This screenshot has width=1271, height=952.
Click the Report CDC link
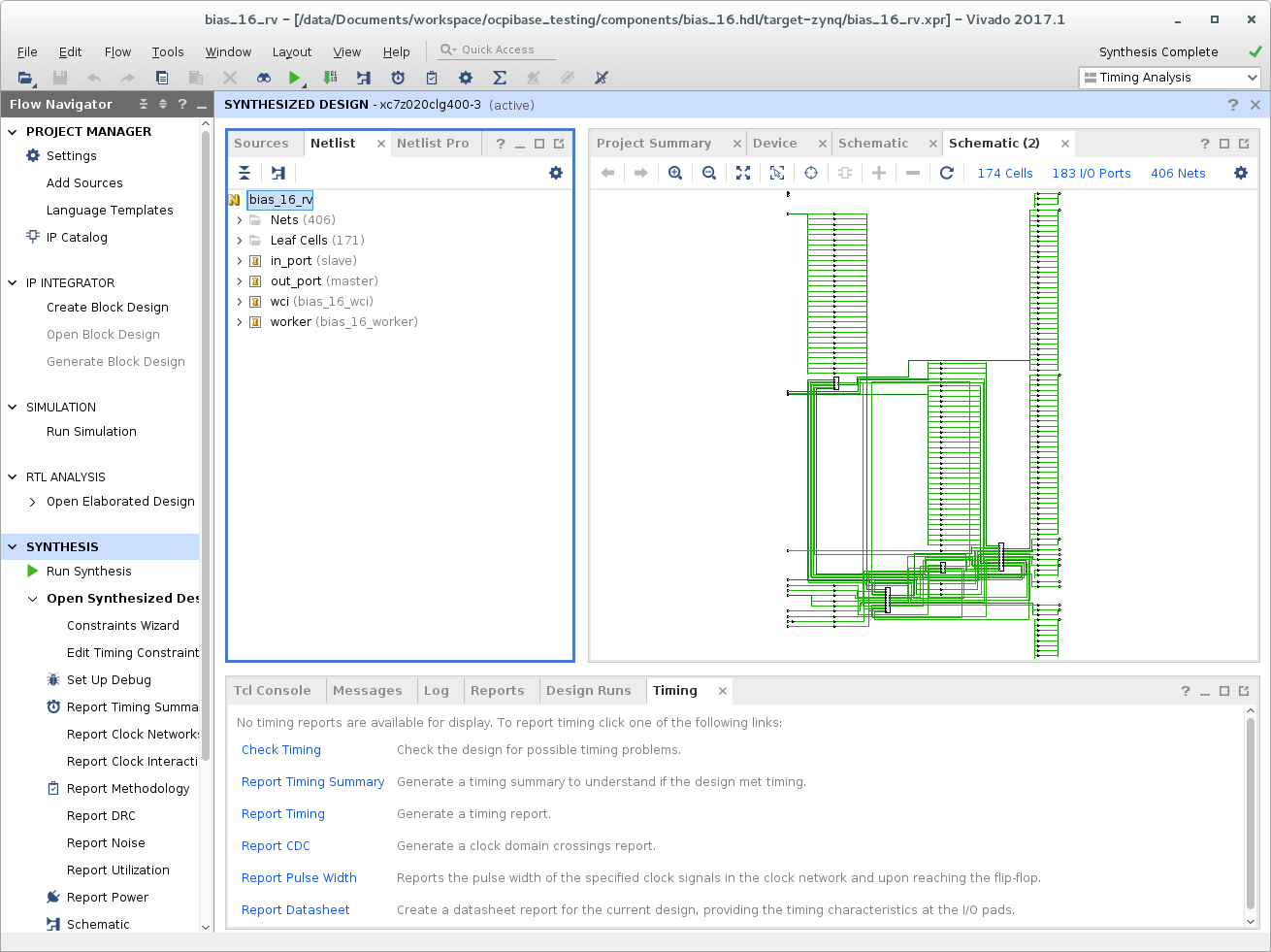(x=276, y=846)
